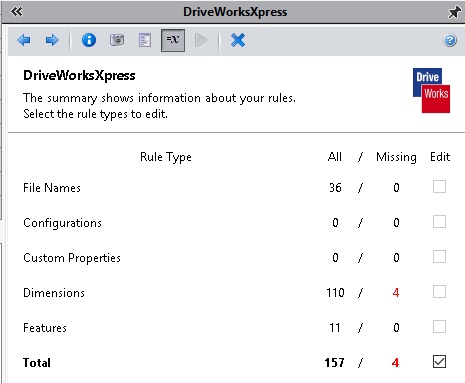This screenshot has height=383, width=465.
Task: Uncheck the Total edit checkbox
Action: click(439, 362)
